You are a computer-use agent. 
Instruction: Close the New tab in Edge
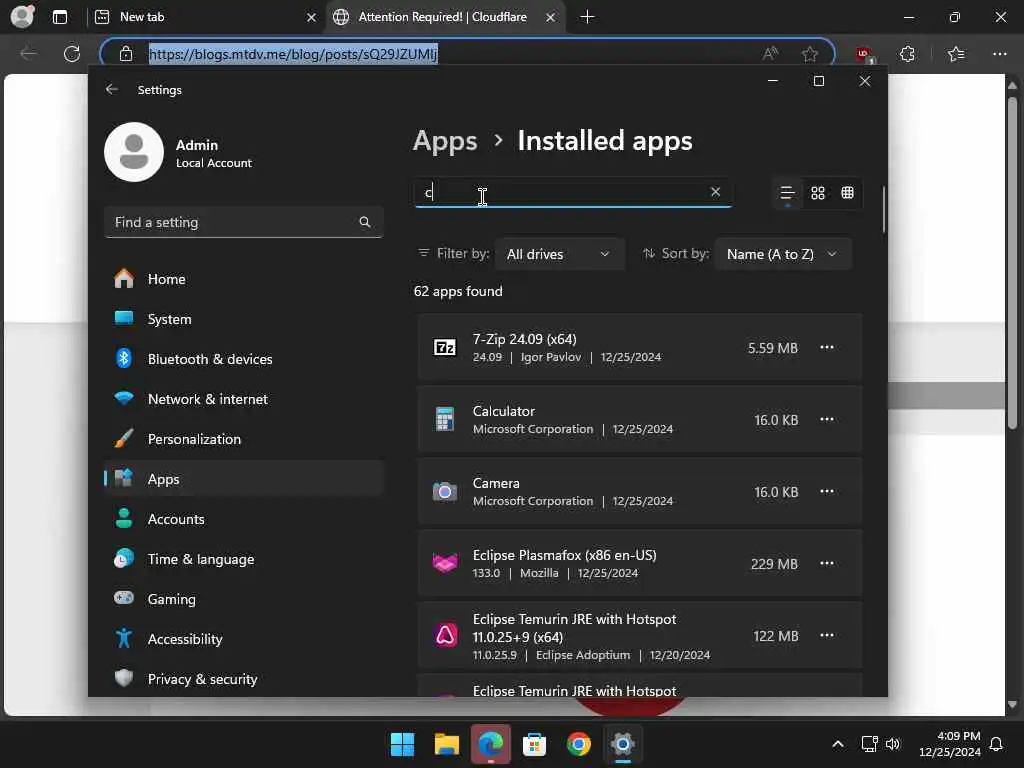[x=312, y=18]
